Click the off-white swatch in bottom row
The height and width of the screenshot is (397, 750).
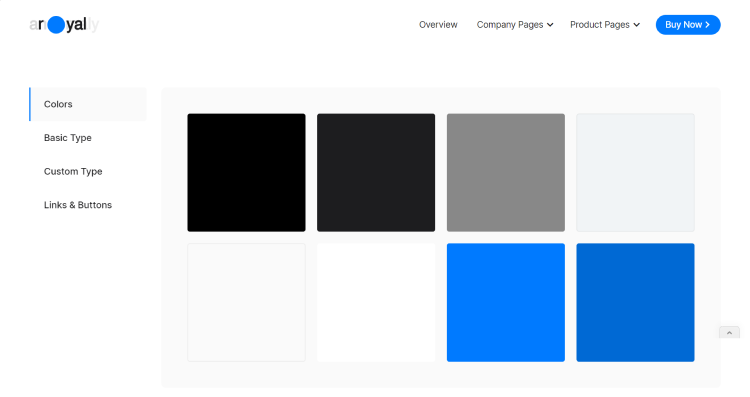coord(246,302)
